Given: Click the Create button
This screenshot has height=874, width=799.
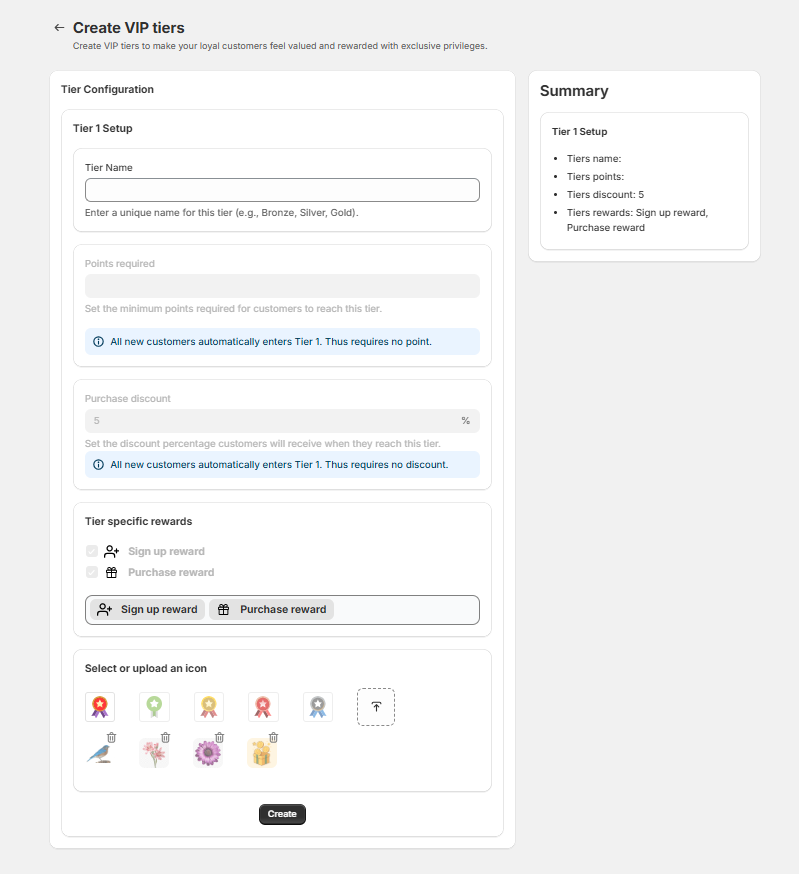Looking at the screenshot, I should 282,814.
